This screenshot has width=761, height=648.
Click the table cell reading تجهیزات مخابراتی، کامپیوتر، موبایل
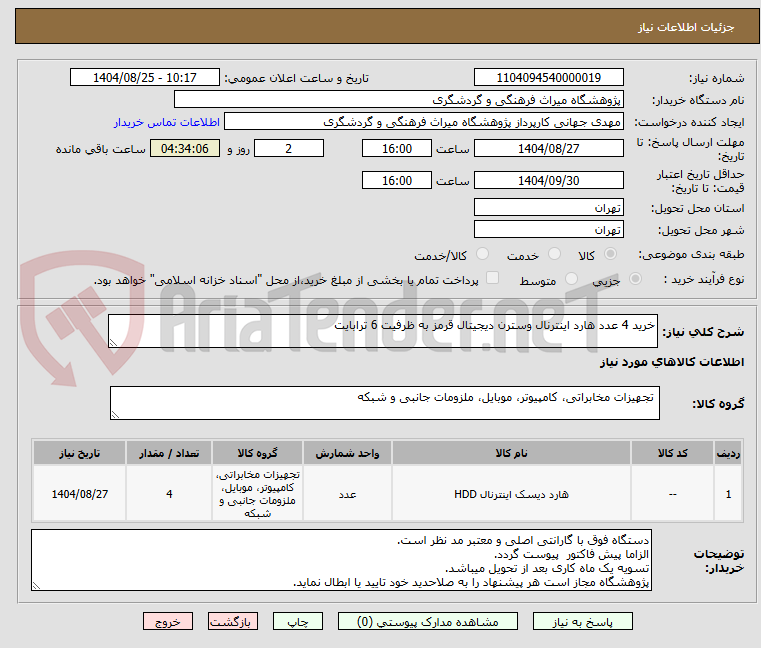click(257, 494)
